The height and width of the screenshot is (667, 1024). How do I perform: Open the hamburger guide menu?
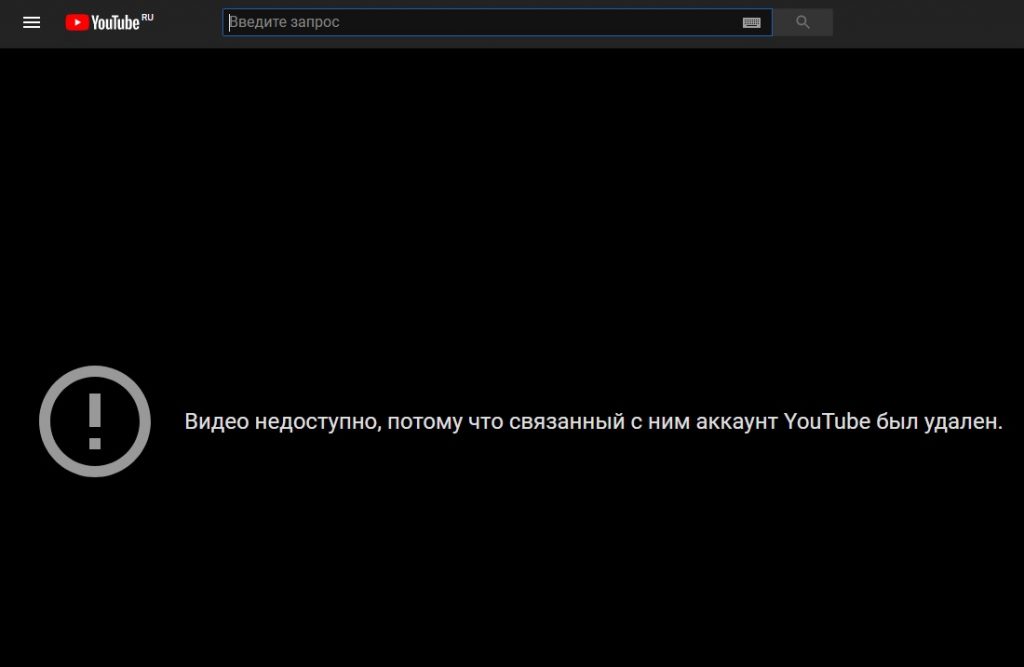click(31, 23)
